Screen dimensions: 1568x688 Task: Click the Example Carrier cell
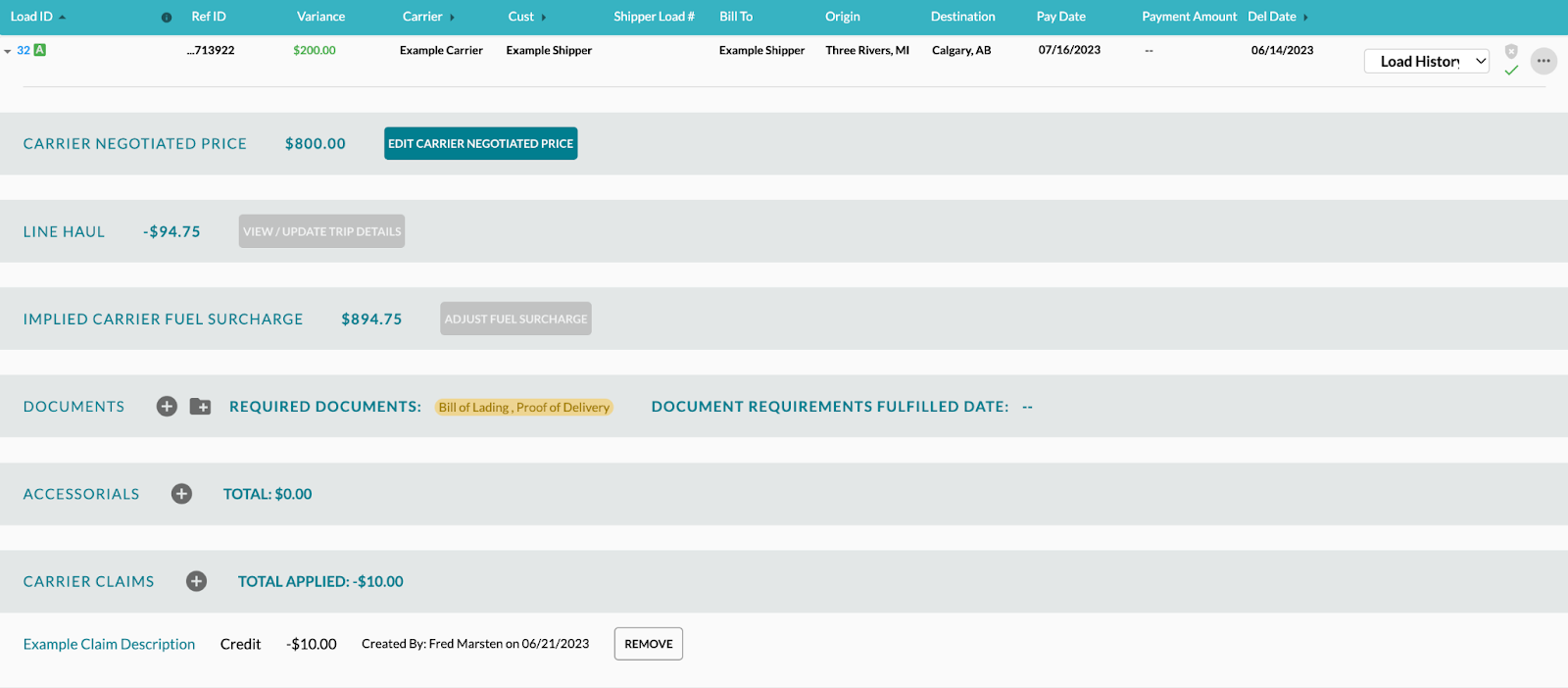(441, 50)
